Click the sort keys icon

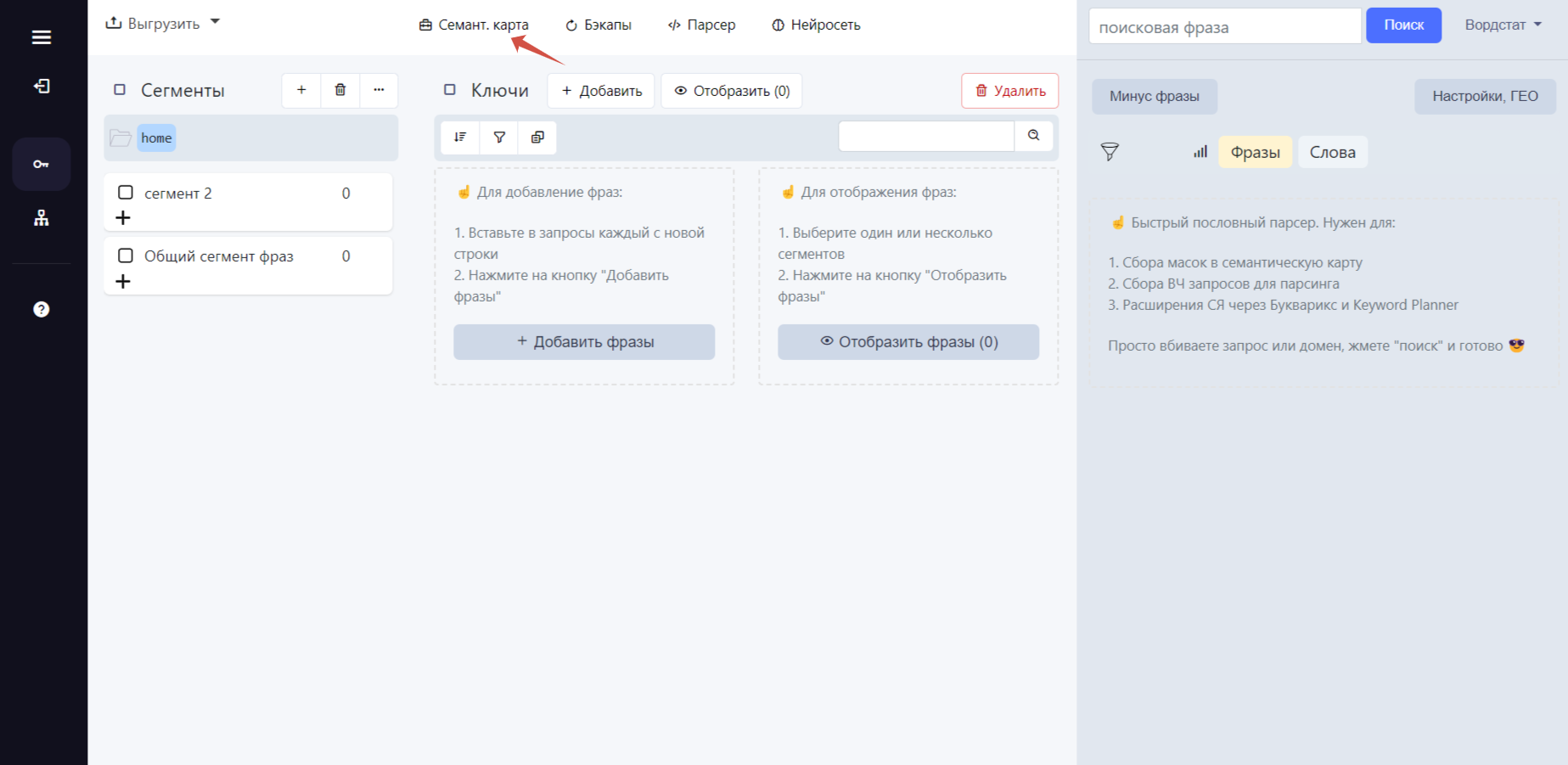[460, 137]
